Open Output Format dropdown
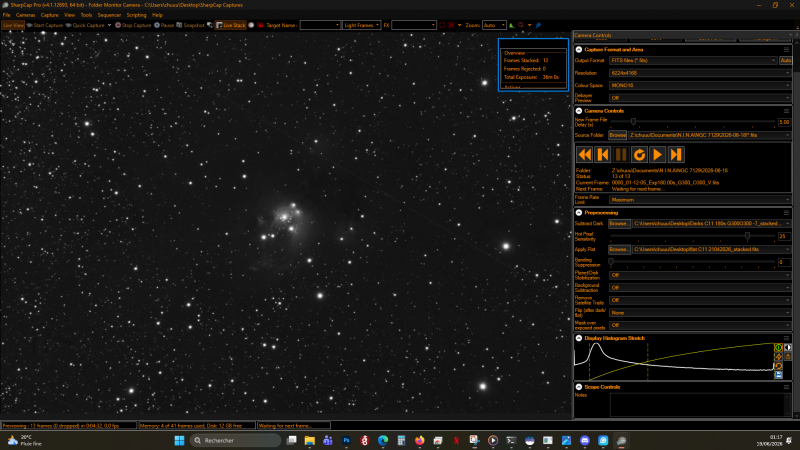This screenshot has height=450, width=800. pos(693,60)
